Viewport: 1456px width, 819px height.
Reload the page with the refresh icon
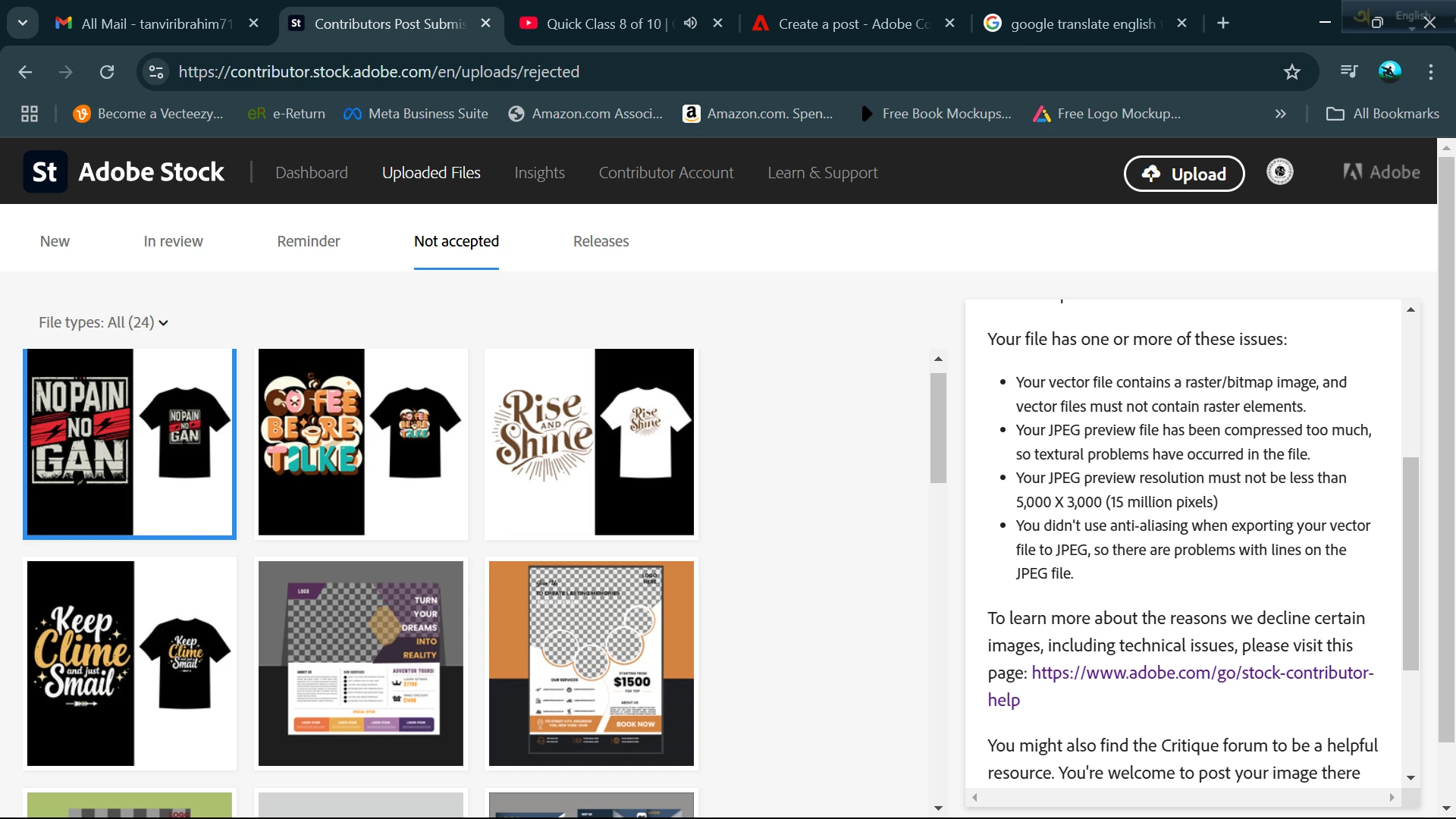point(107,72)
